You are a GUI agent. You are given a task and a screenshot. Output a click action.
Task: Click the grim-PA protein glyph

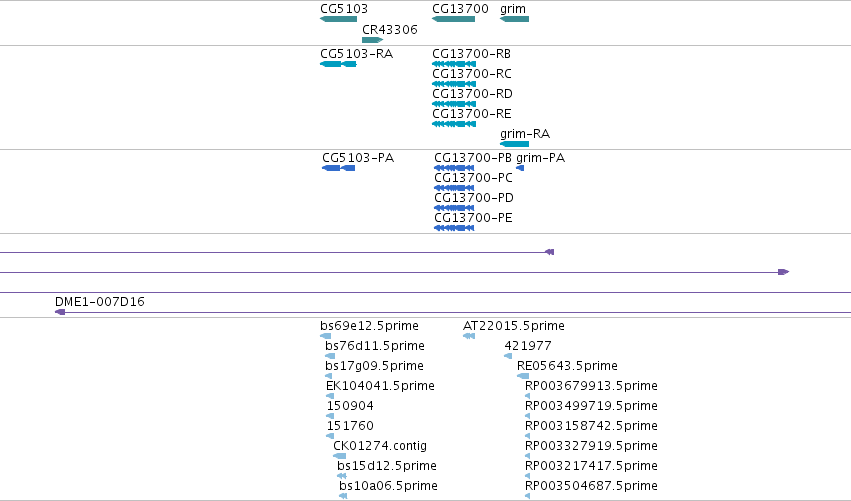tap(520, 168)
